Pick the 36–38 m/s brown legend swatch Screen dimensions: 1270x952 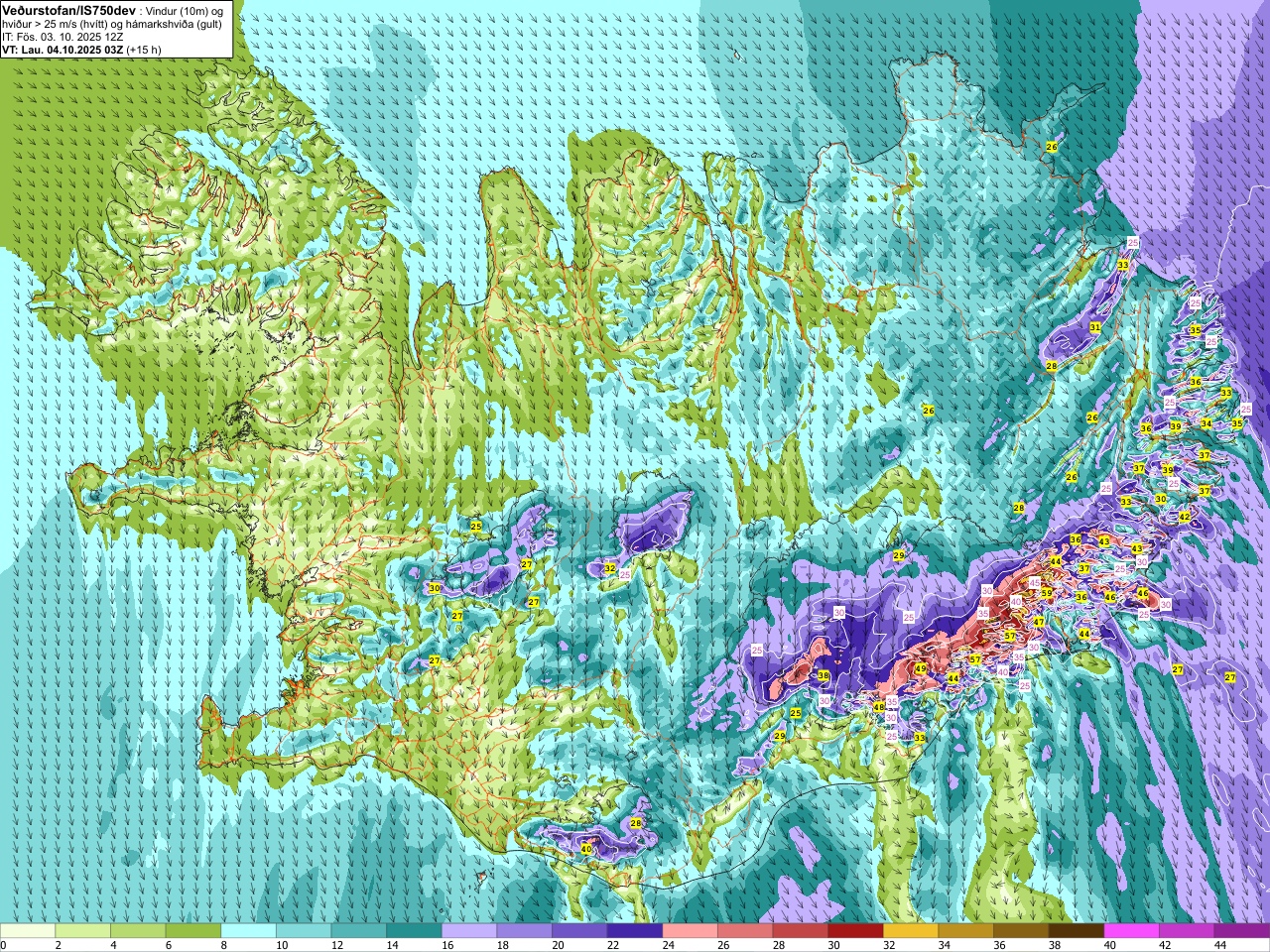pos(1020,931)
